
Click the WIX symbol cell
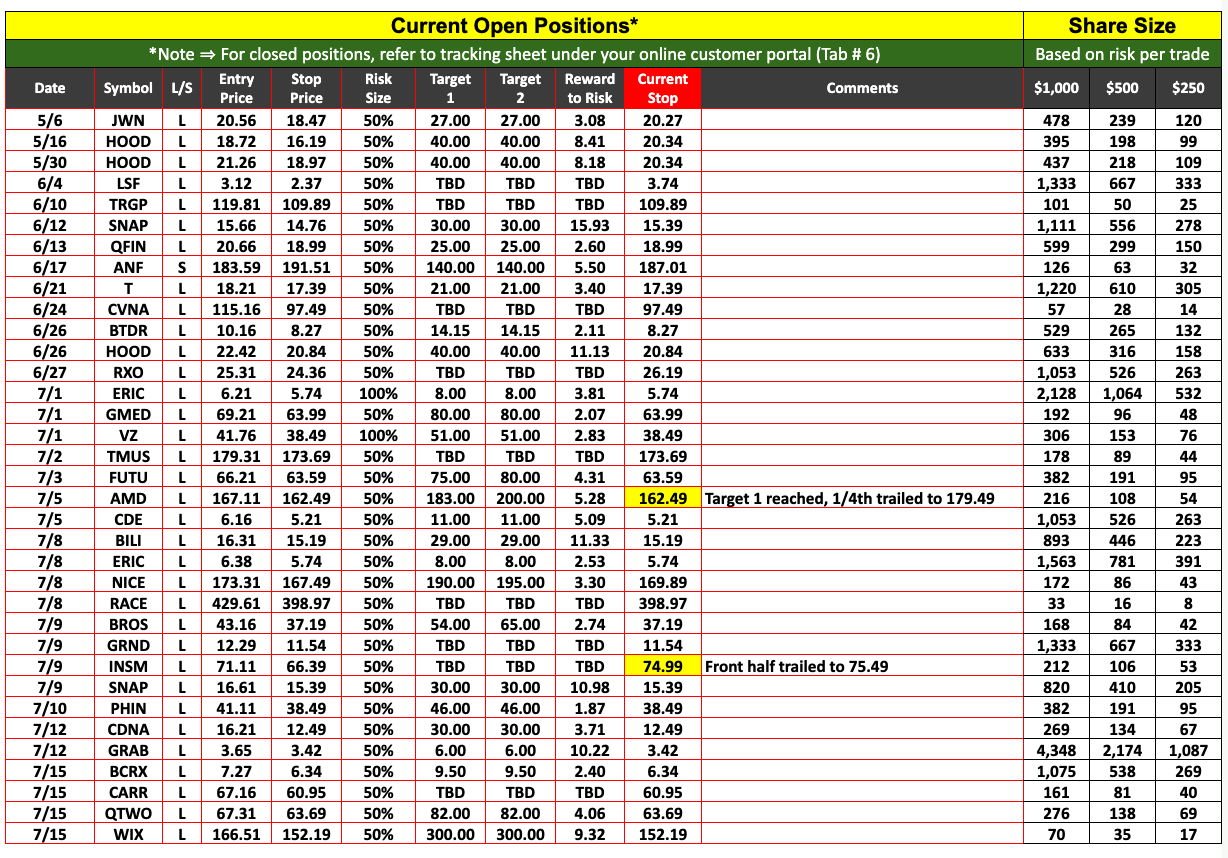128,834
